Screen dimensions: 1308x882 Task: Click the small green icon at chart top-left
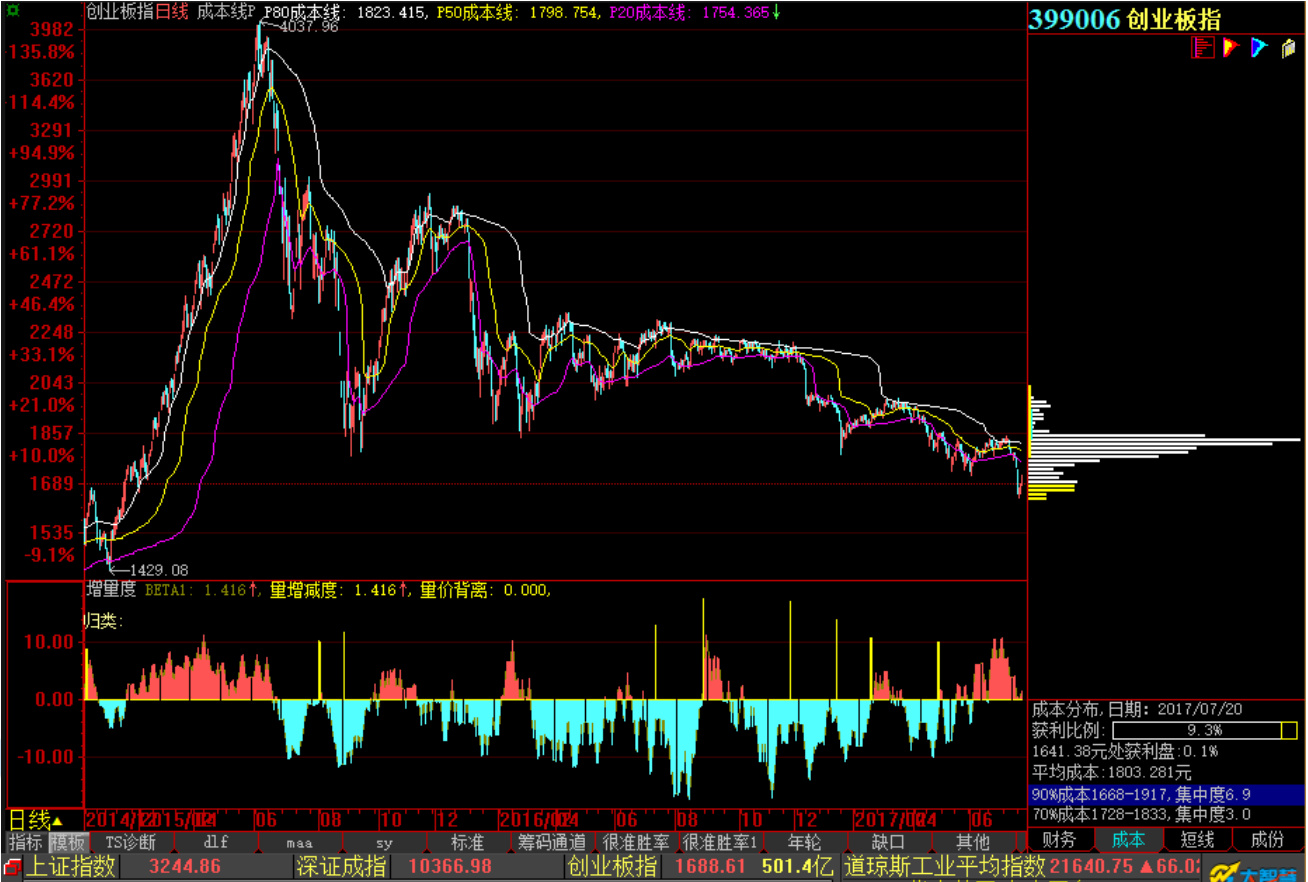pyautogui.click(x=15, y=9)
